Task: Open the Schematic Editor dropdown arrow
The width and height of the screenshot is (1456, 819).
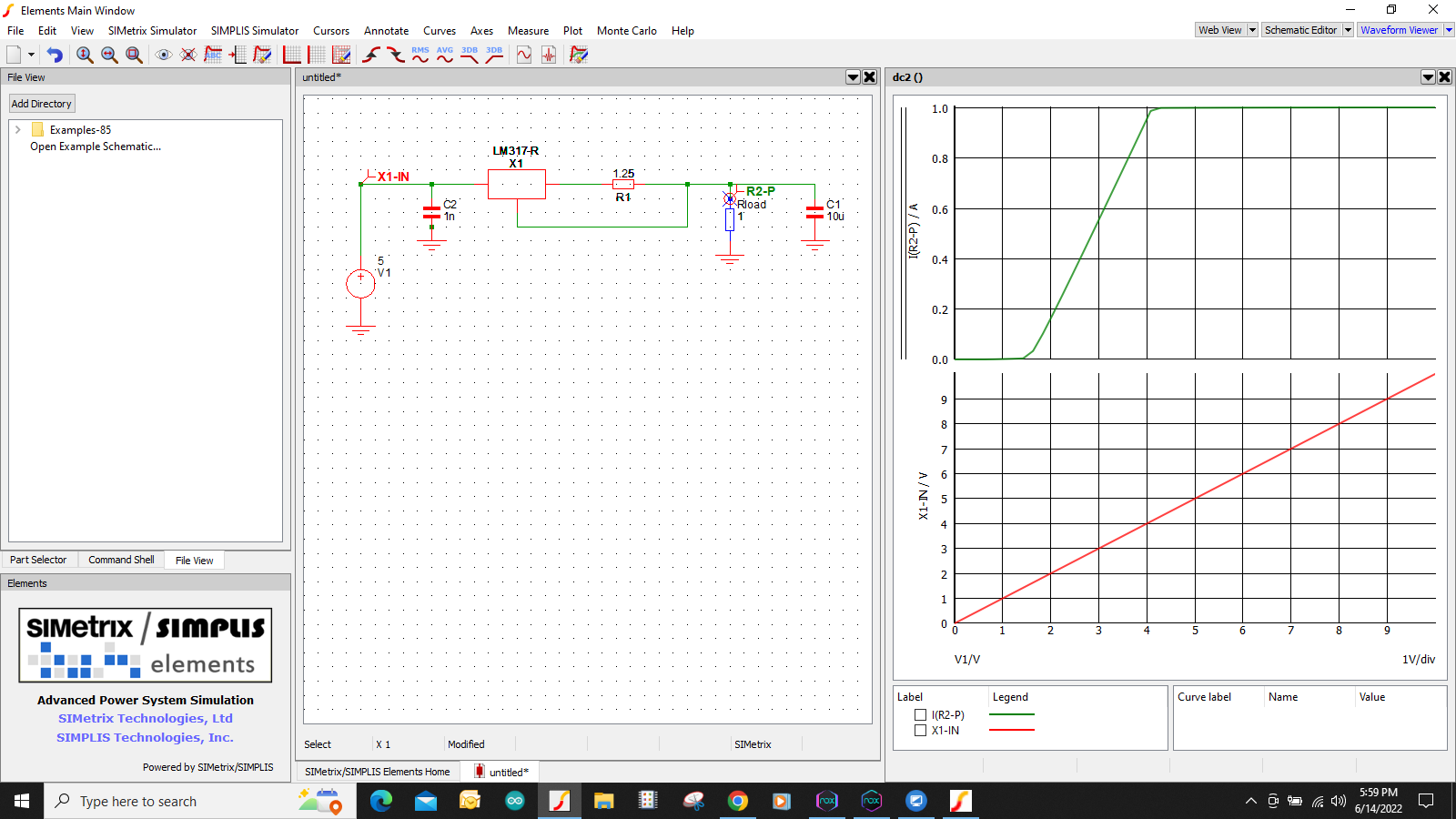Action: (1348, 30)
